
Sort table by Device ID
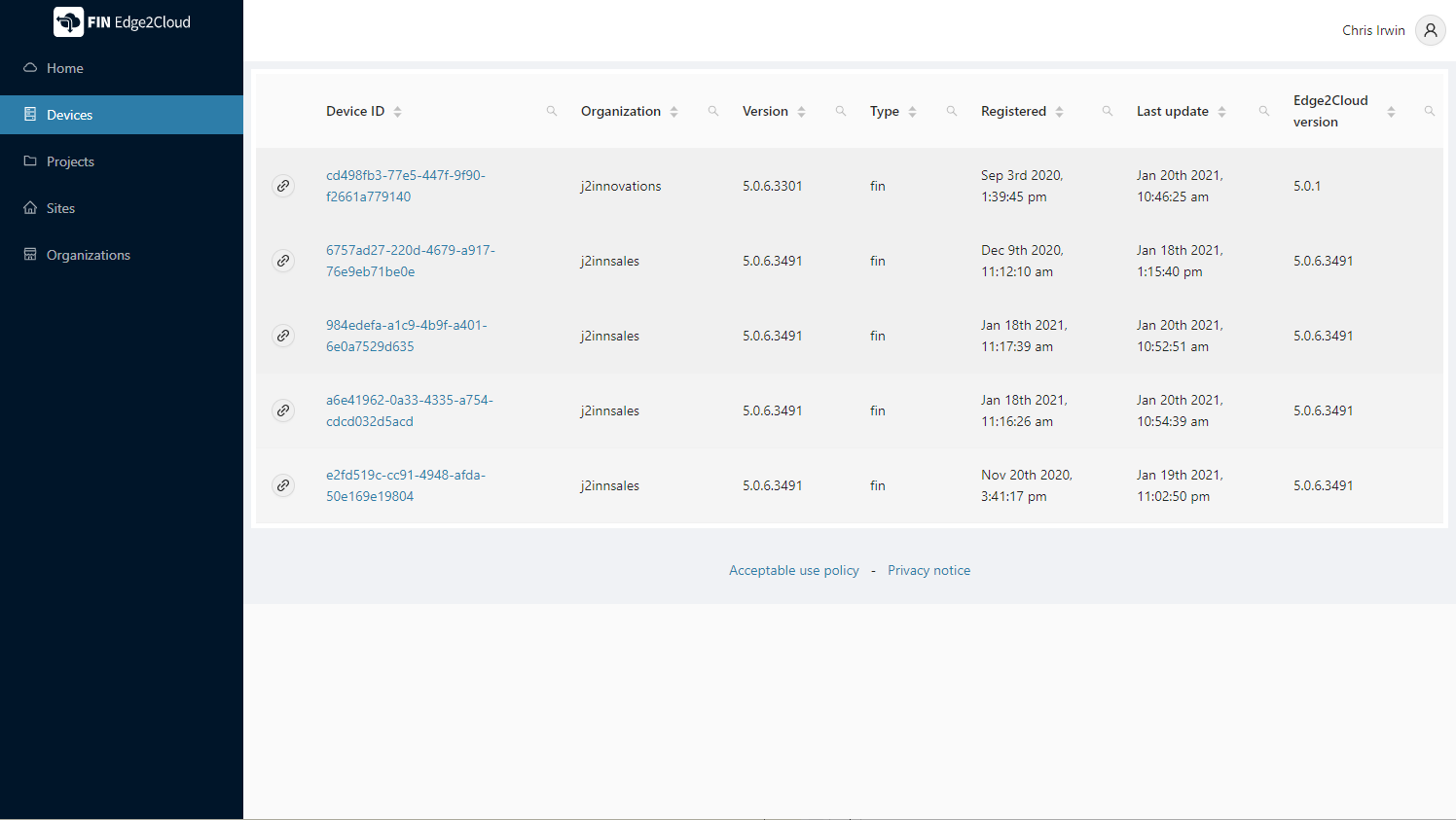397,112
